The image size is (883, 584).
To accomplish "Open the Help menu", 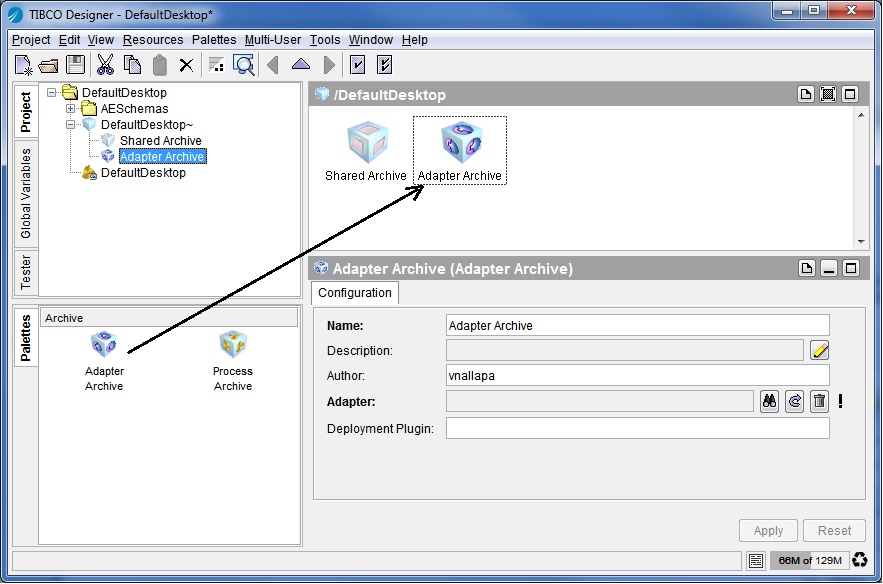I will (414, 40).
